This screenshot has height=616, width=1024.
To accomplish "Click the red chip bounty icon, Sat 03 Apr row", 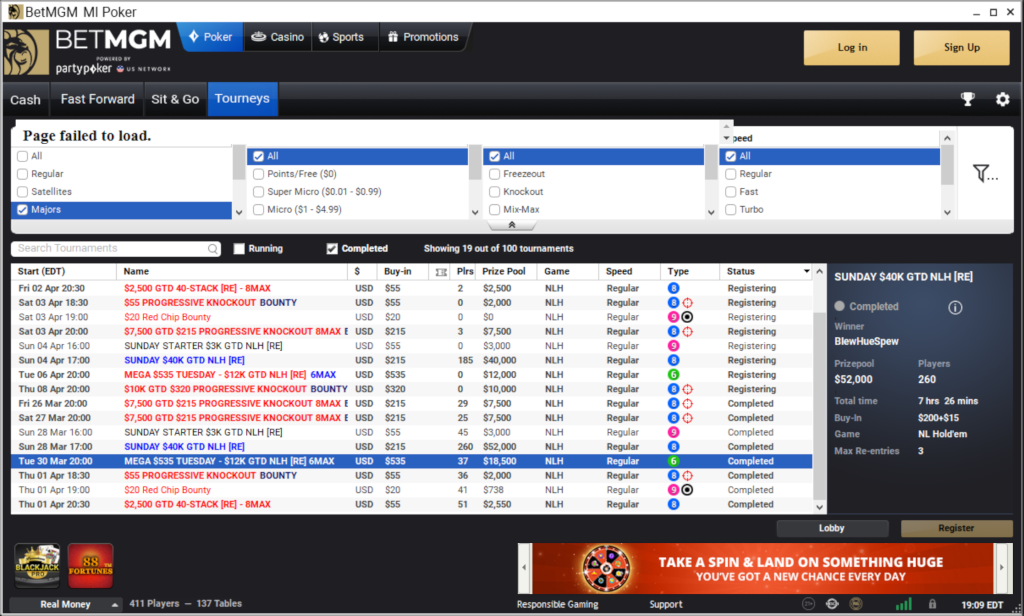I will click(x=687, y=317).
